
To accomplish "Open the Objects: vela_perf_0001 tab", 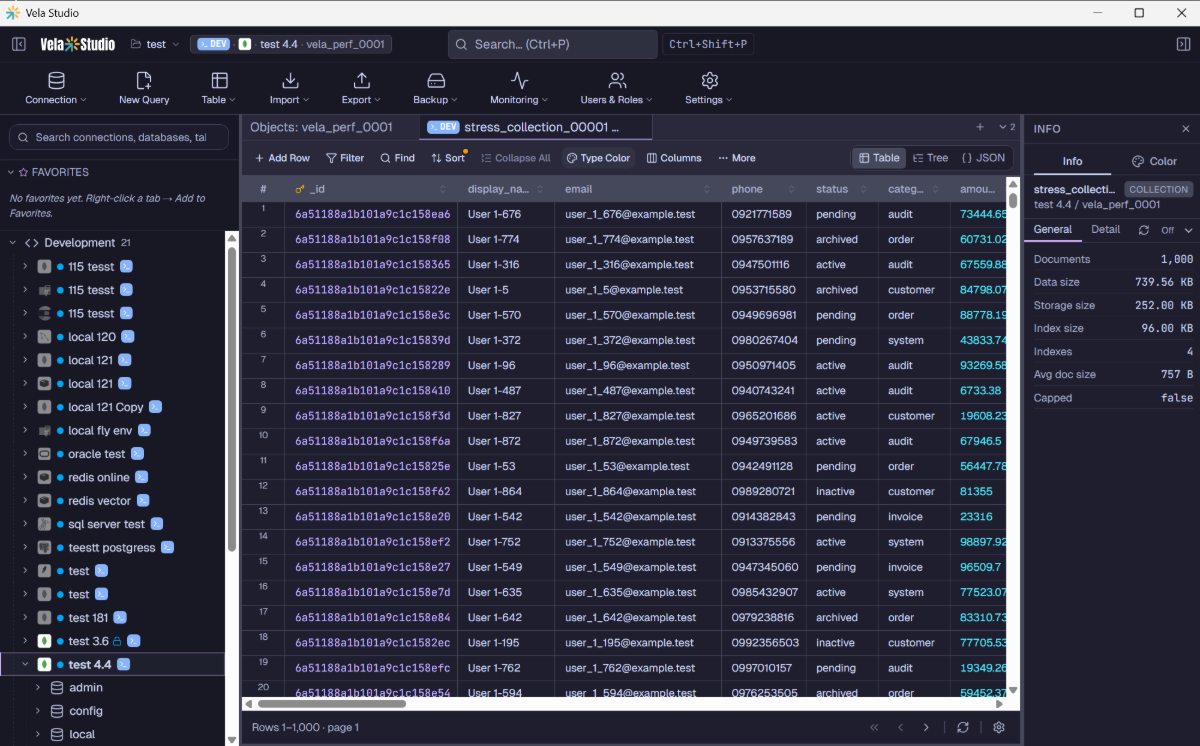I will point(321,127).
